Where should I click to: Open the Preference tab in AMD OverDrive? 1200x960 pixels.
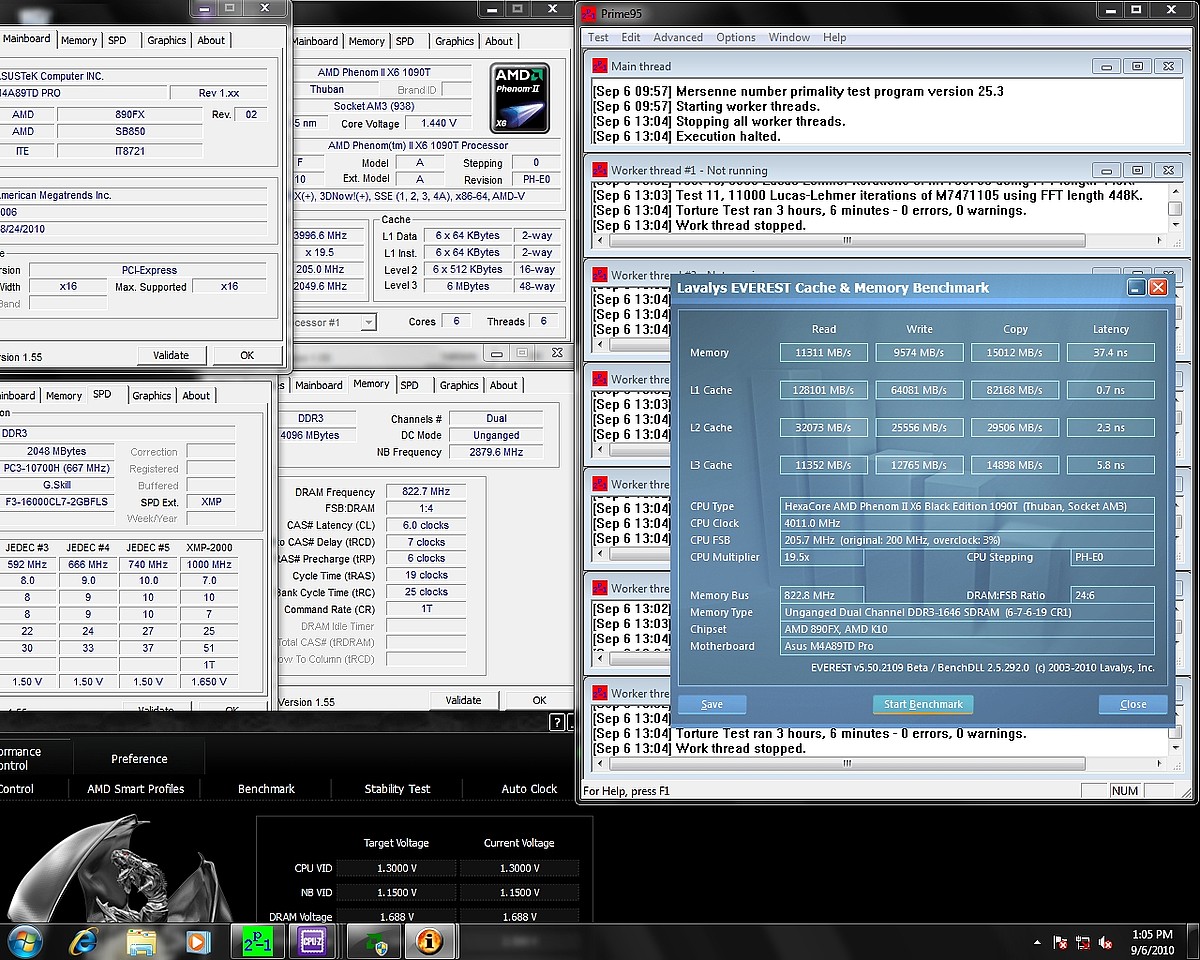coord(139,759)
